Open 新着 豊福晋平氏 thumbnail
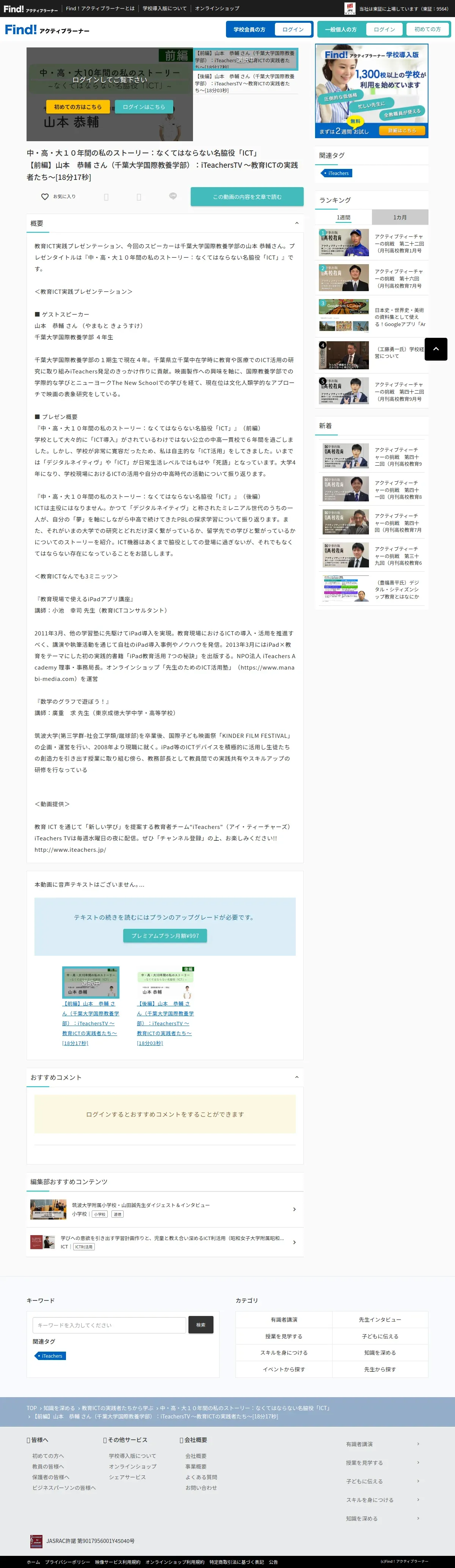This screenshot has width=455, height=1568. 346,589
